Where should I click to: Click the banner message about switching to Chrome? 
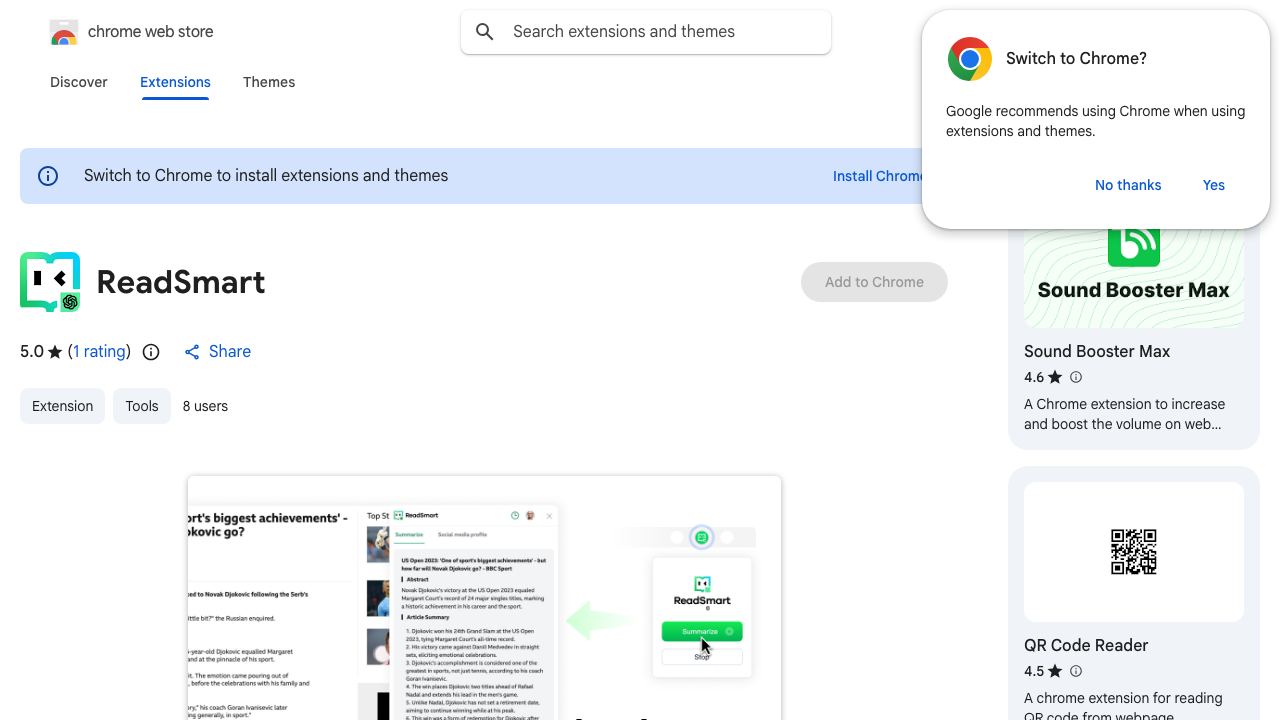266,176
